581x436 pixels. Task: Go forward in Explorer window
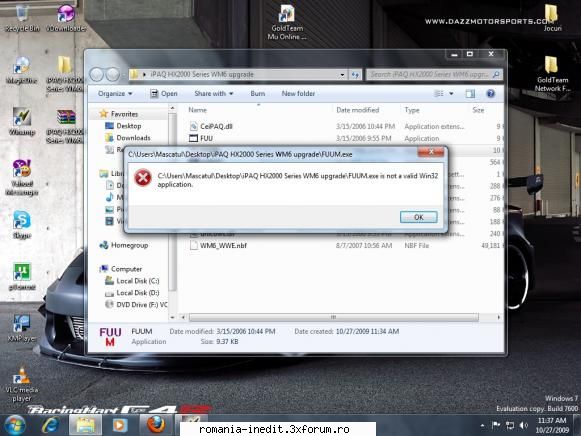pyautogui.click(x=113, y=74)
